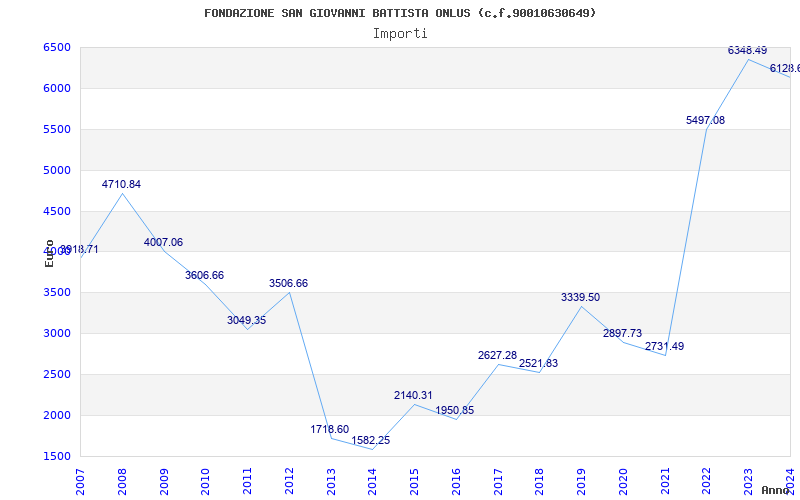This screenshot has width=800, height=500.
Task: Click the 2007 year label on x-axis
Action: (x=81, y=479)
